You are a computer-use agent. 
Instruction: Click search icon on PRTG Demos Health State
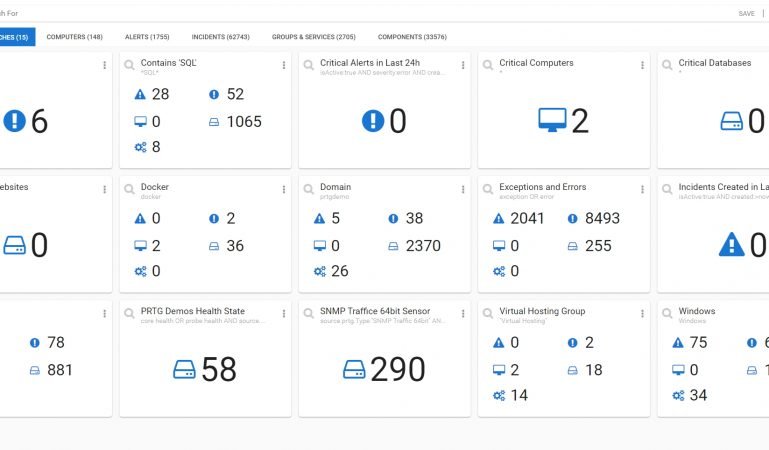point(129,313)
